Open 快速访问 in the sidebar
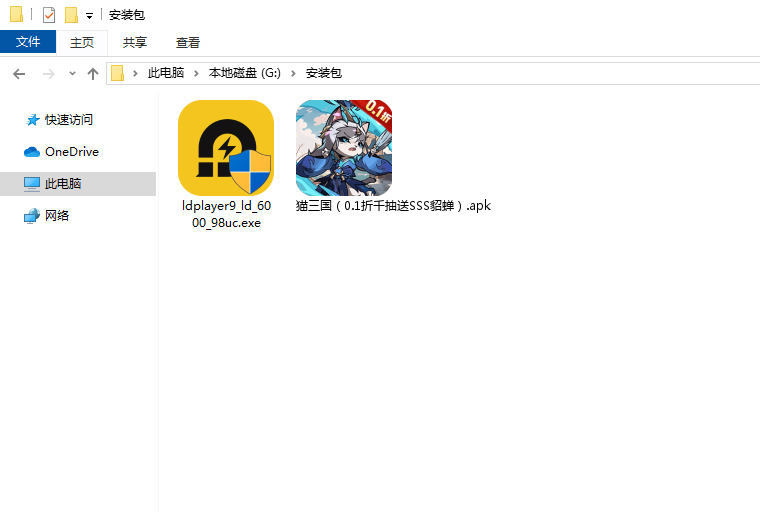This screenshot has width=760, height=512. pos(68,120)
